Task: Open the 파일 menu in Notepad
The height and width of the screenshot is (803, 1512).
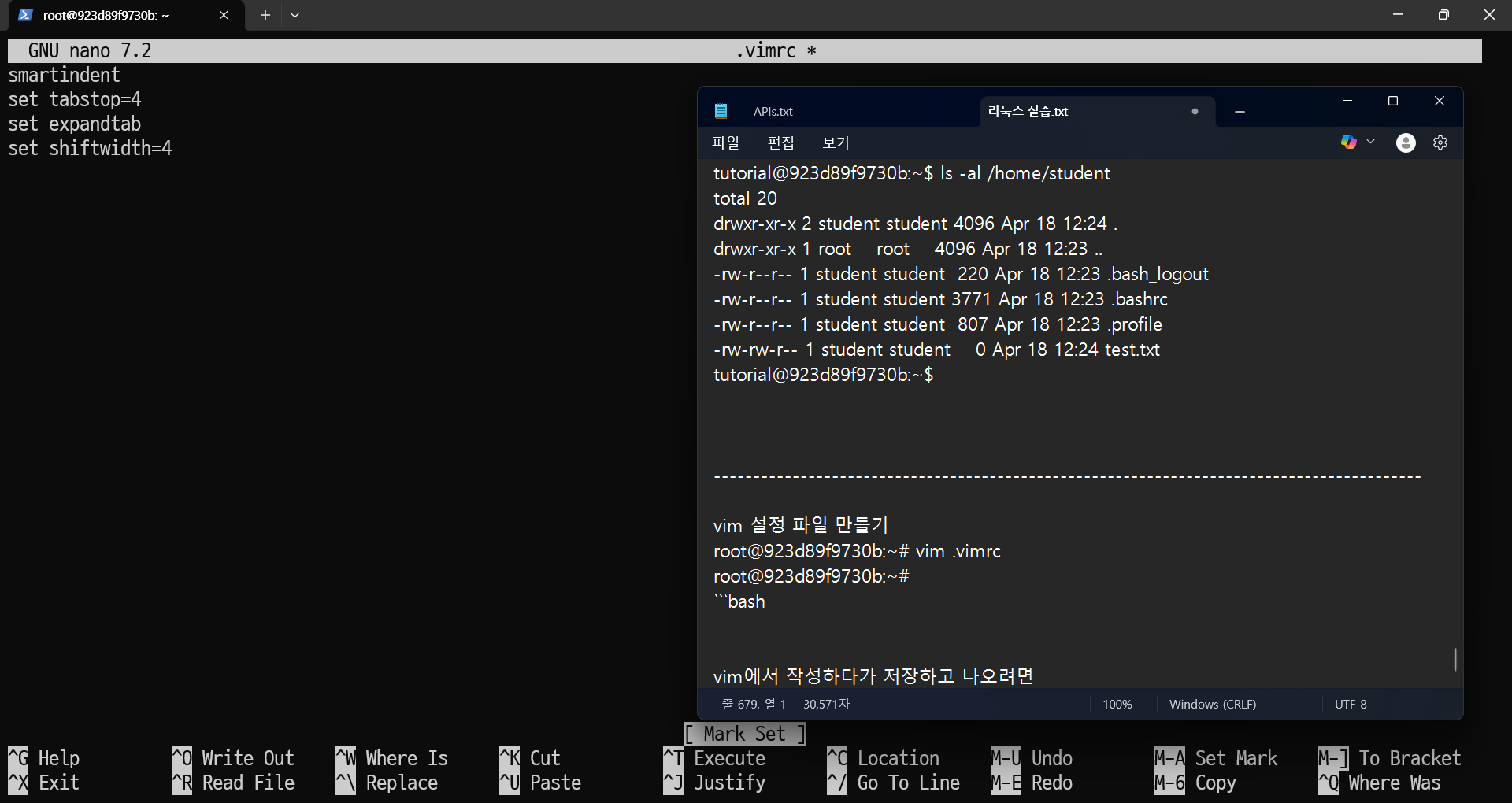Action: tap(725, 142)
